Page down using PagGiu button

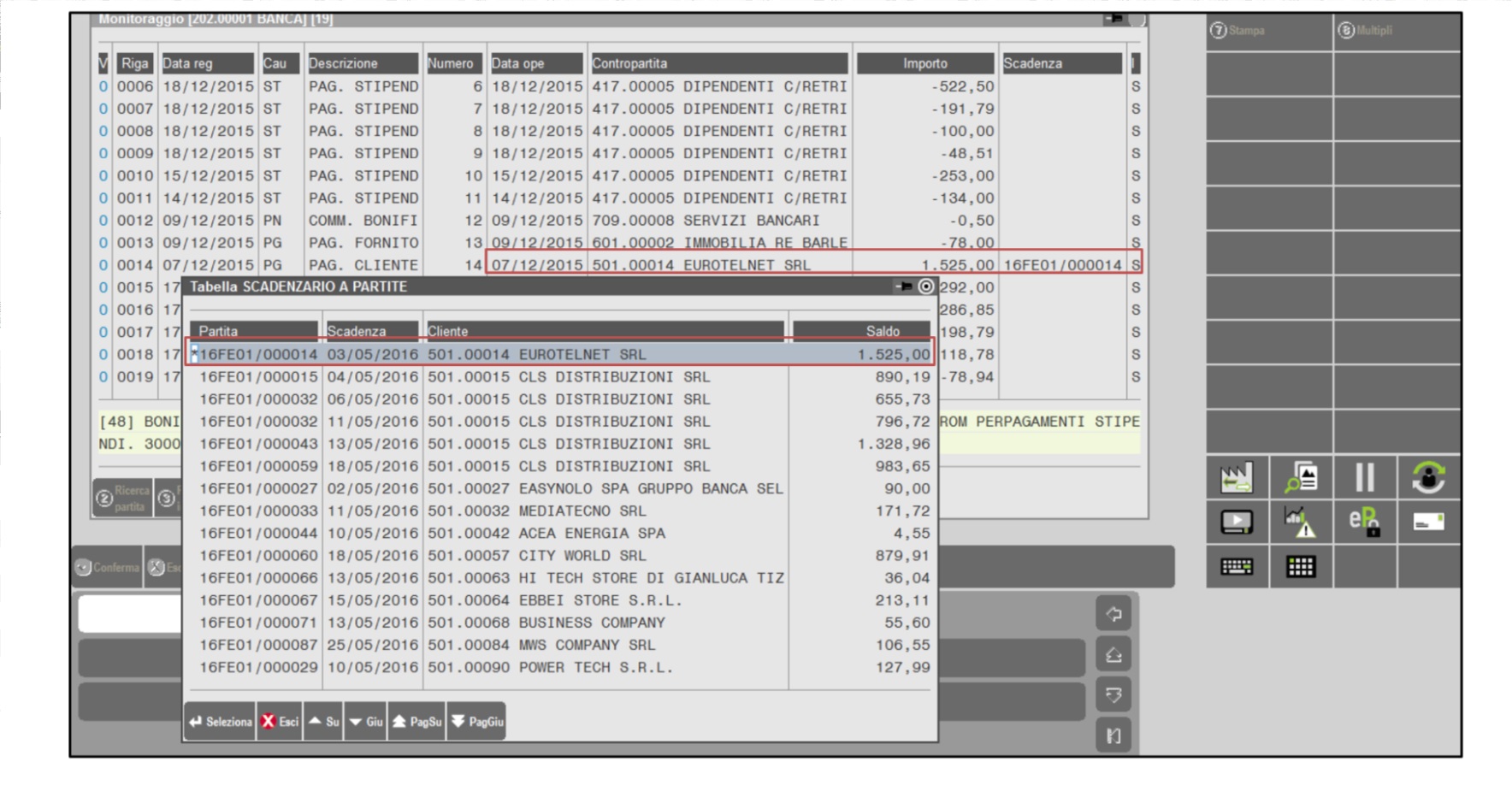click(477, 722)
